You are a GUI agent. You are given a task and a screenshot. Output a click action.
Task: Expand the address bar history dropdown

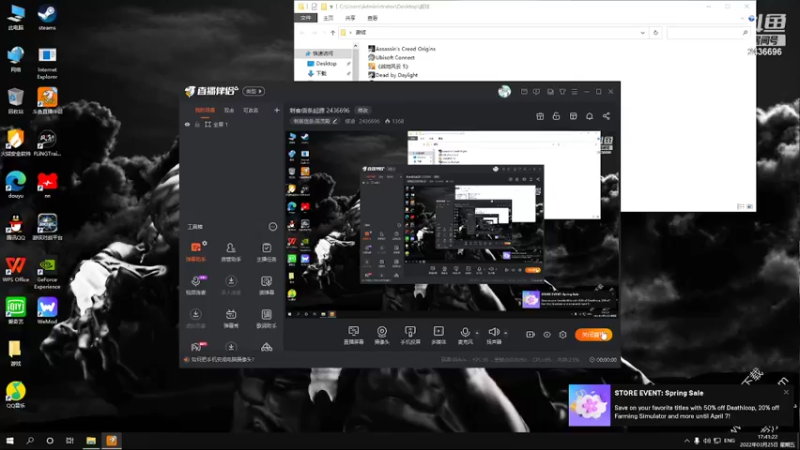(642, 33)
